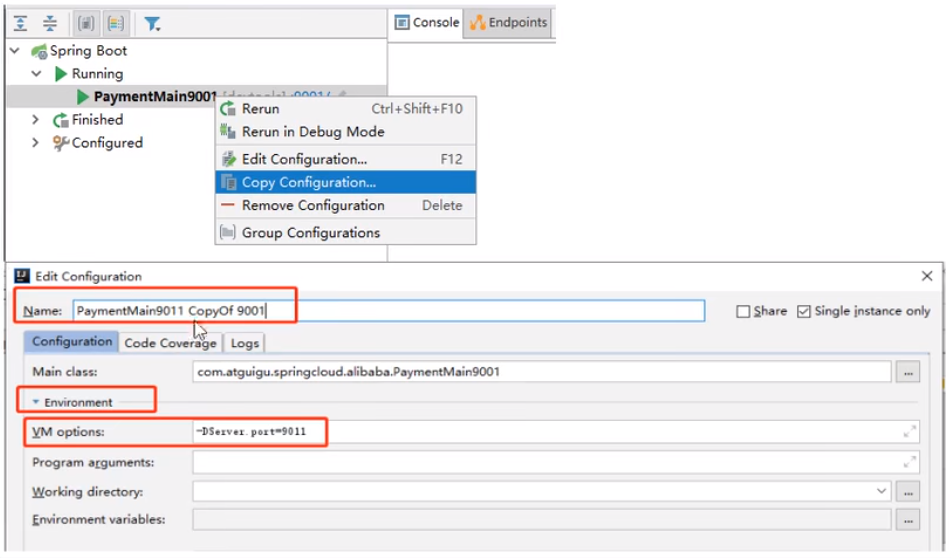Browse for Main class with ellipsis button

908,372
